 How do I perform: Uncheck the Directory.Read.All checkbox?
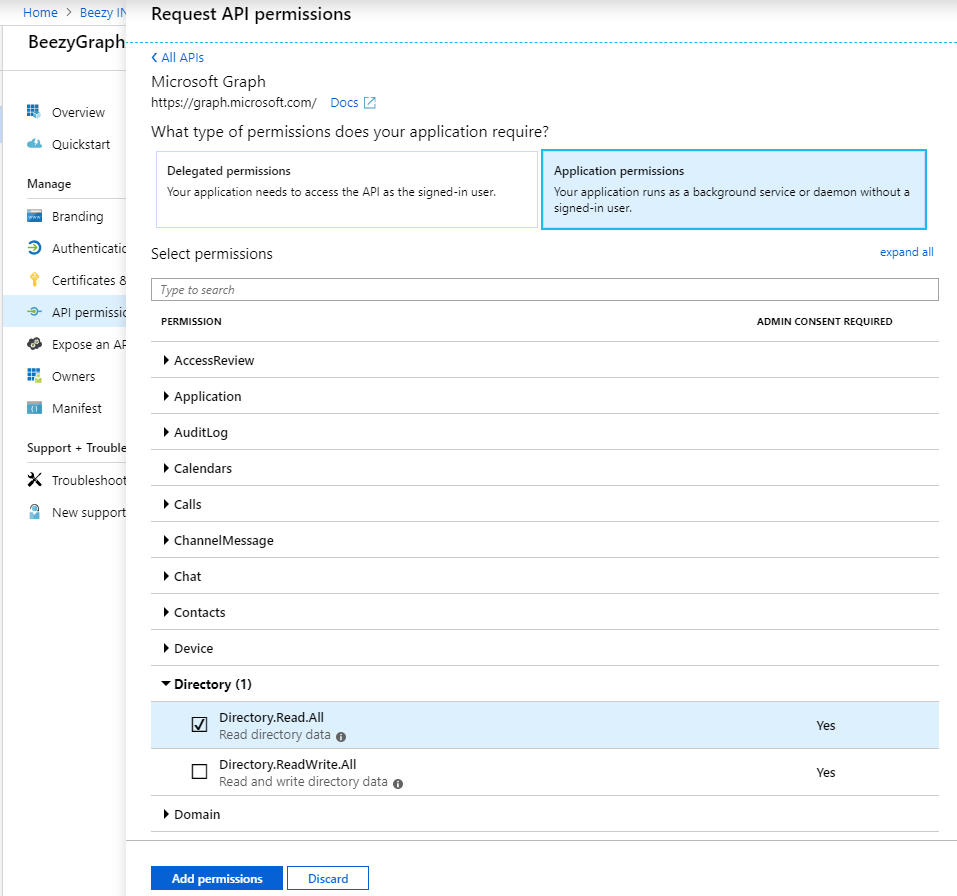tap(200, 724)
